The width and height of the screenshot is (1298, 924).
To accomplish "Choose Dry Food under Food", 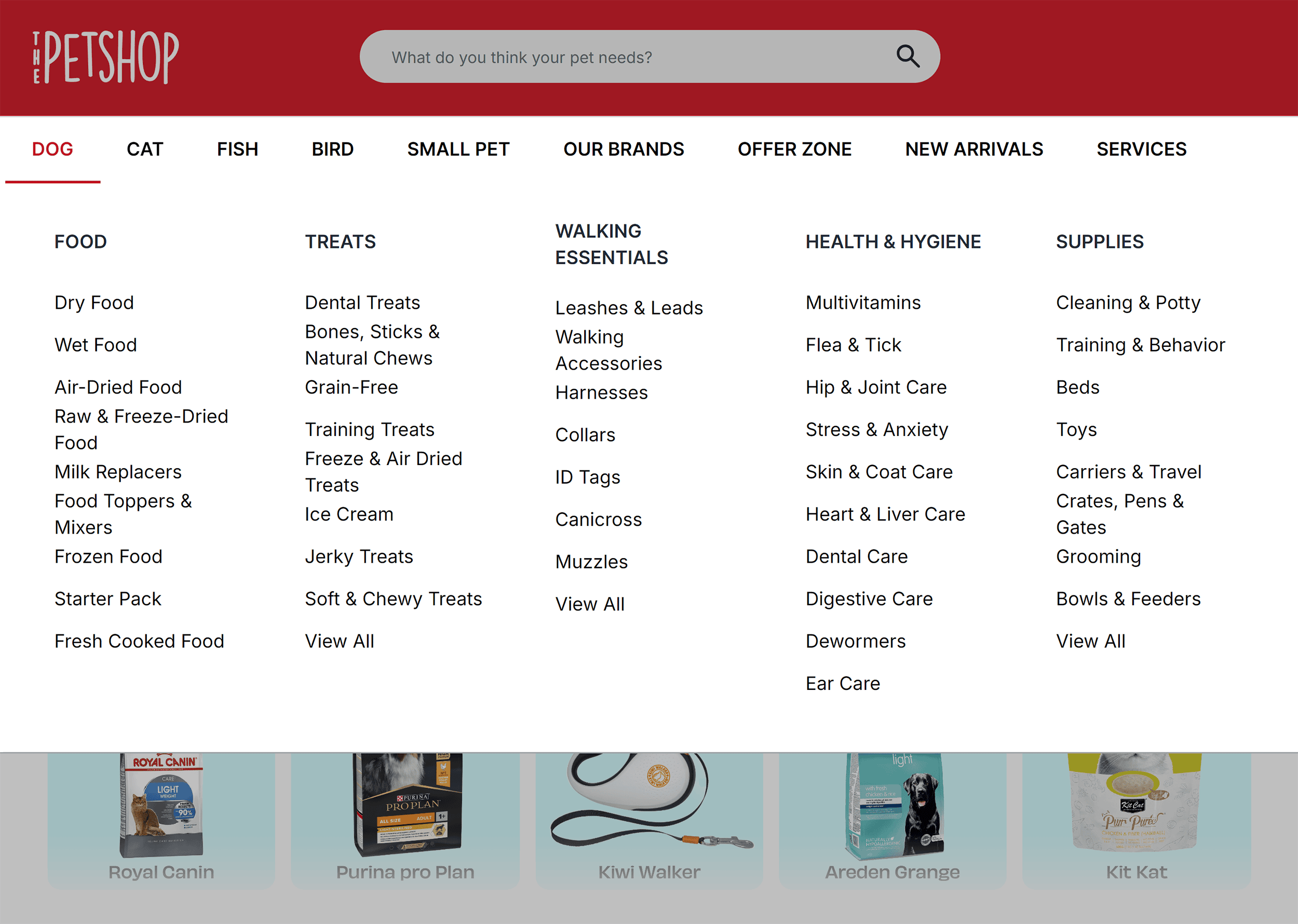I will click(94, 303).
